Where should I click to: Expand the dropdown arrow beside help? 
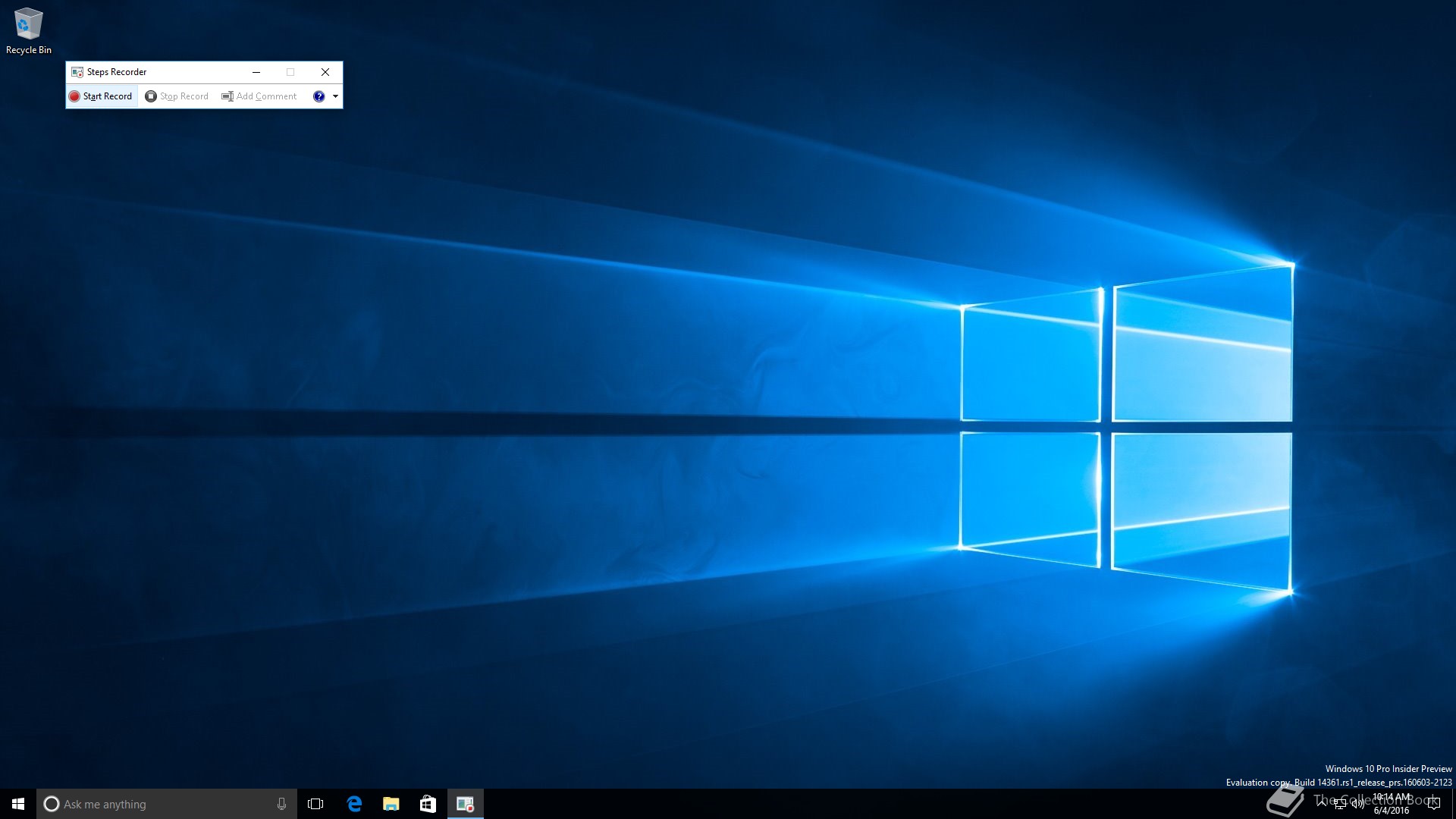[335, 96]
